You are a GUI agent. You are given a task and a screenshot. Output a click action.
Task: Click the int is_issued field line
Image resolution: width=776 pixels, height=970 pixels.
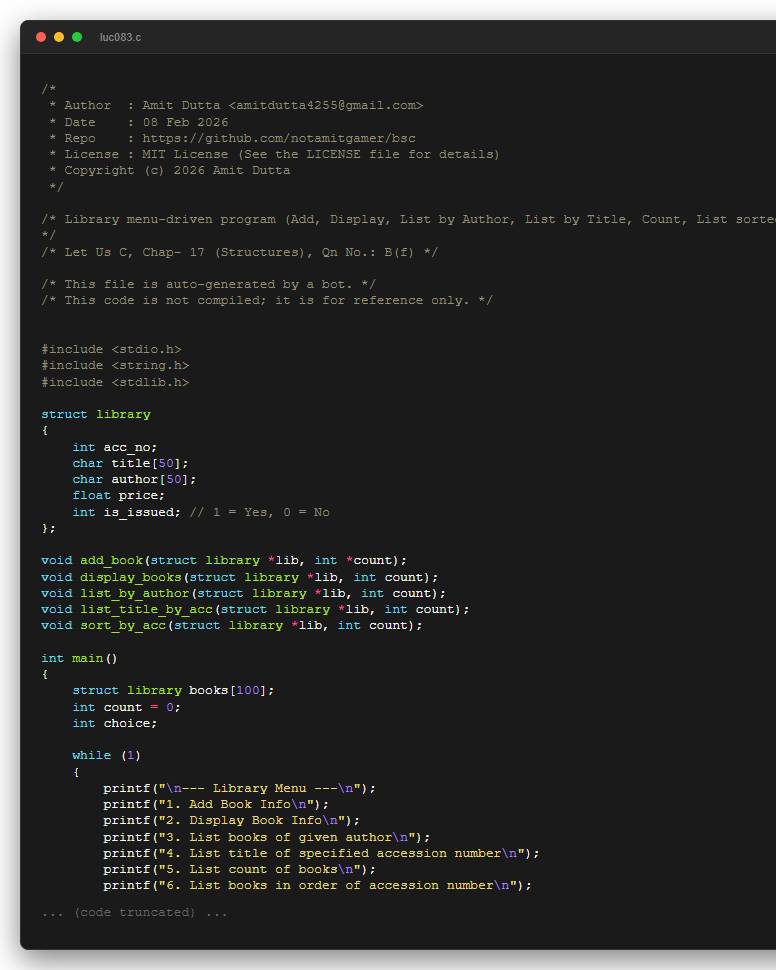pos(201,512)
